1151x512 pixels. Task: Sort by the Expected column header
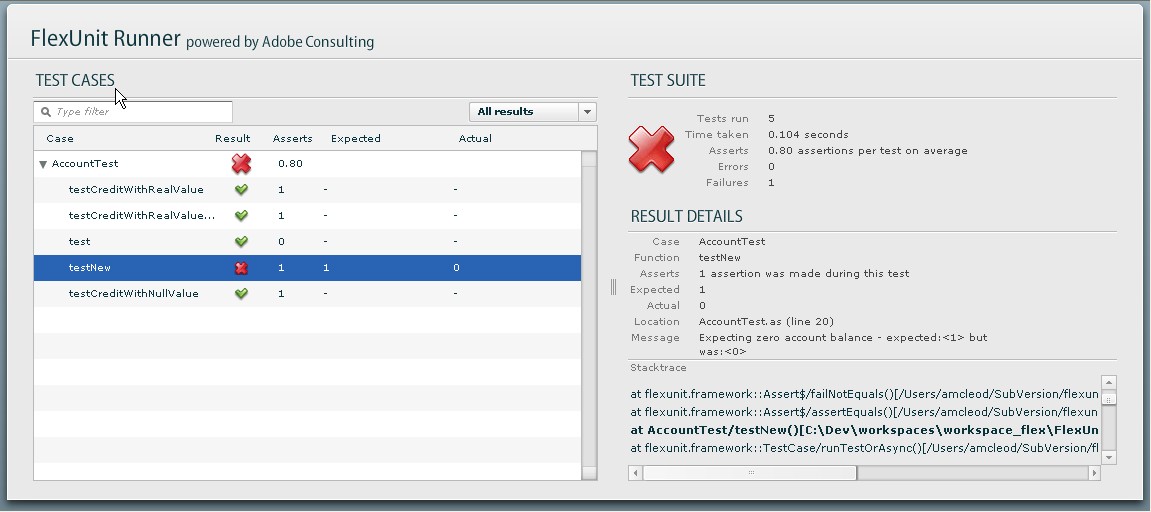click(x=355, y=139)
